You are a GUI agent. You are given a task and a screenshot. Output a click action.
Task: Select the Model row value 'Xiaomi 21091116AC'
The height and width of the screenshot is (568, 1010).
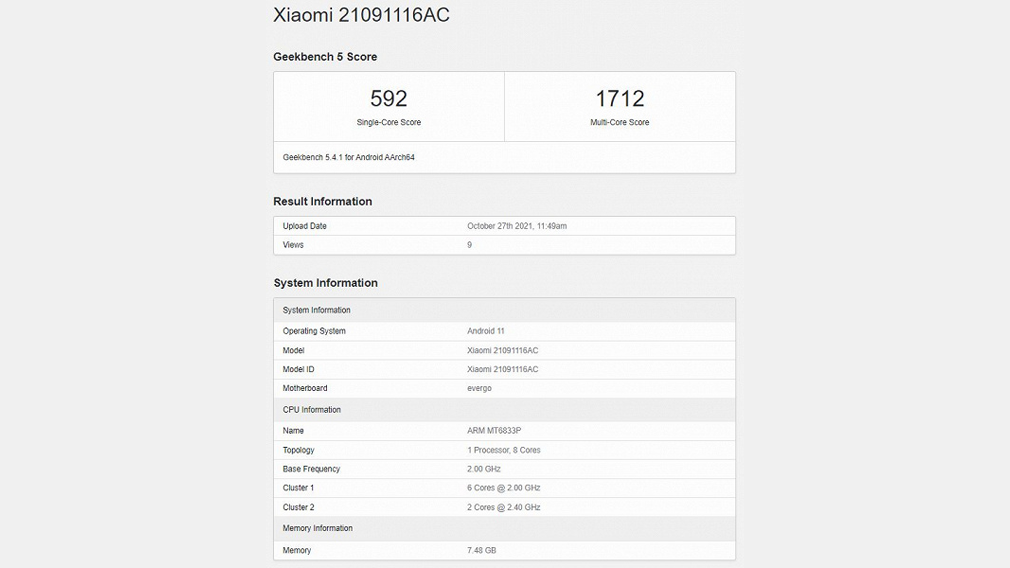502,350
